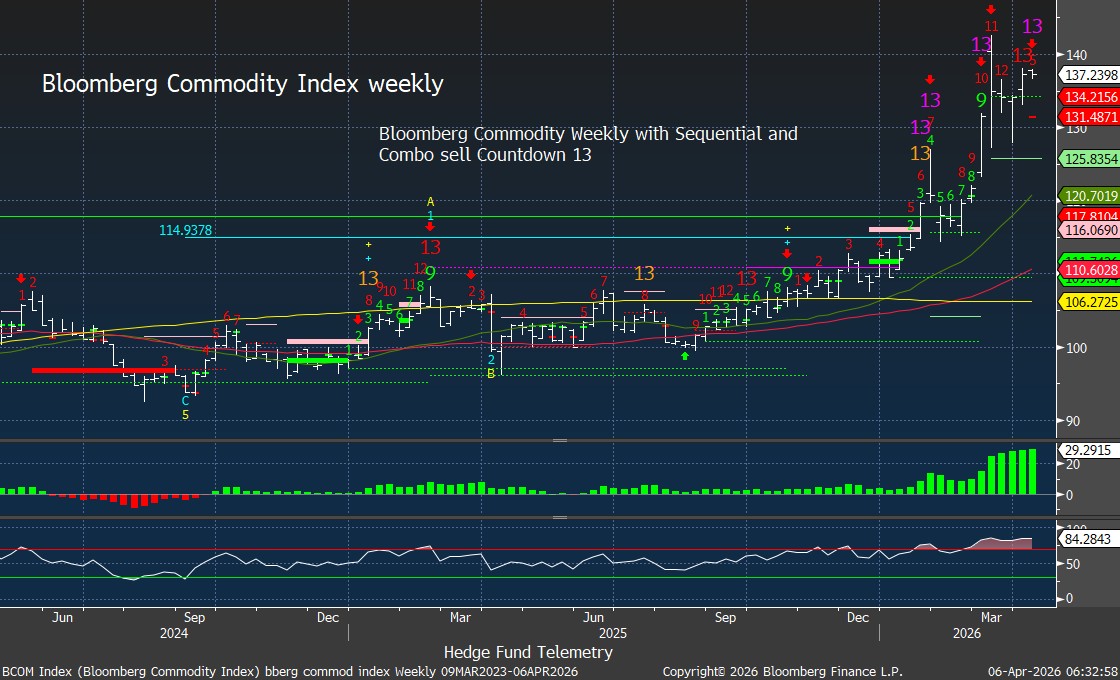Click the dark green 120.7019 price tag
The height and width of the screenshot is (680, 1120).
1089,197
